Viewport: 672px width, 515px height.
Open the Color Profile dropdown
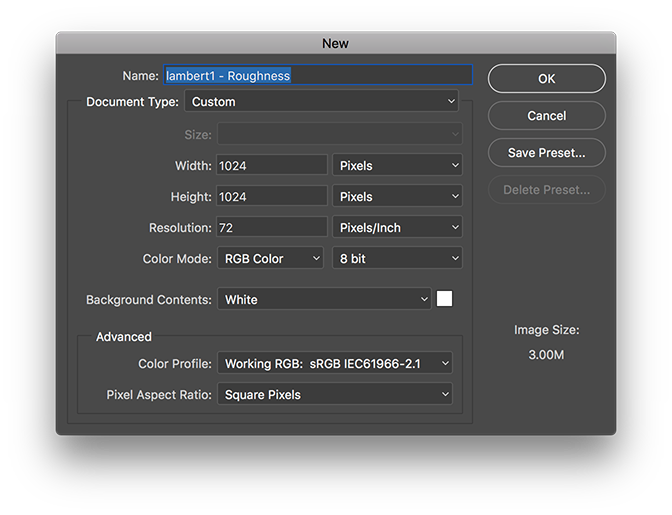pos(335,364)
